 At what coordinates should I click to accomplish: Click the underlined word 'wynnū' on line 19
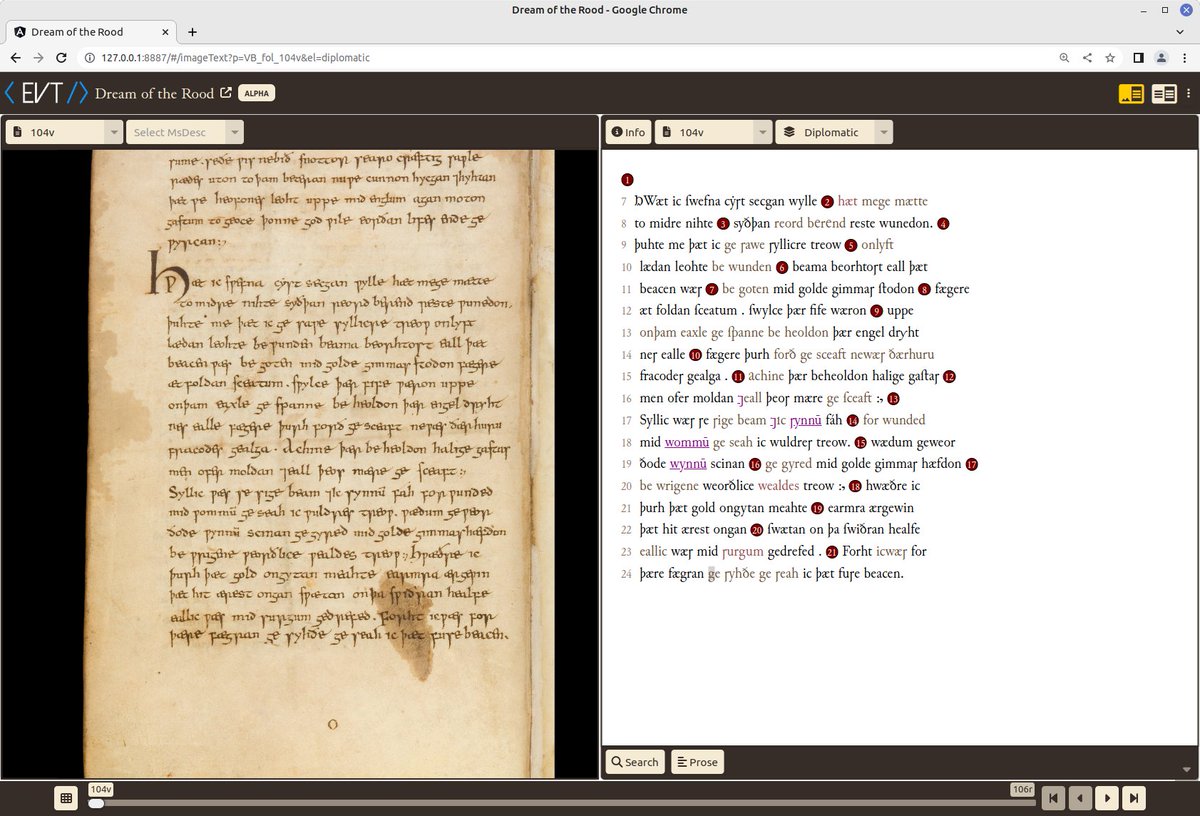(688, 464)
